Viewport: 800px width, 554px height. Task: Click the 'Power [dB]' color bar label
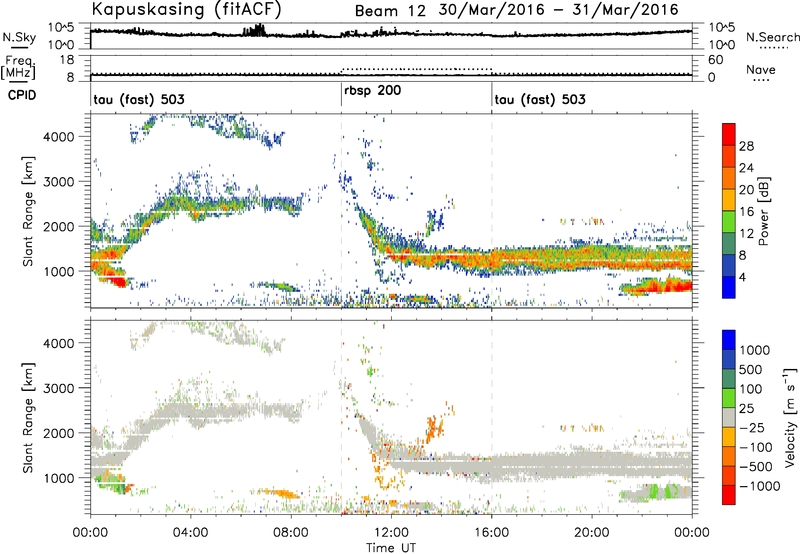(x=763, y=211)
